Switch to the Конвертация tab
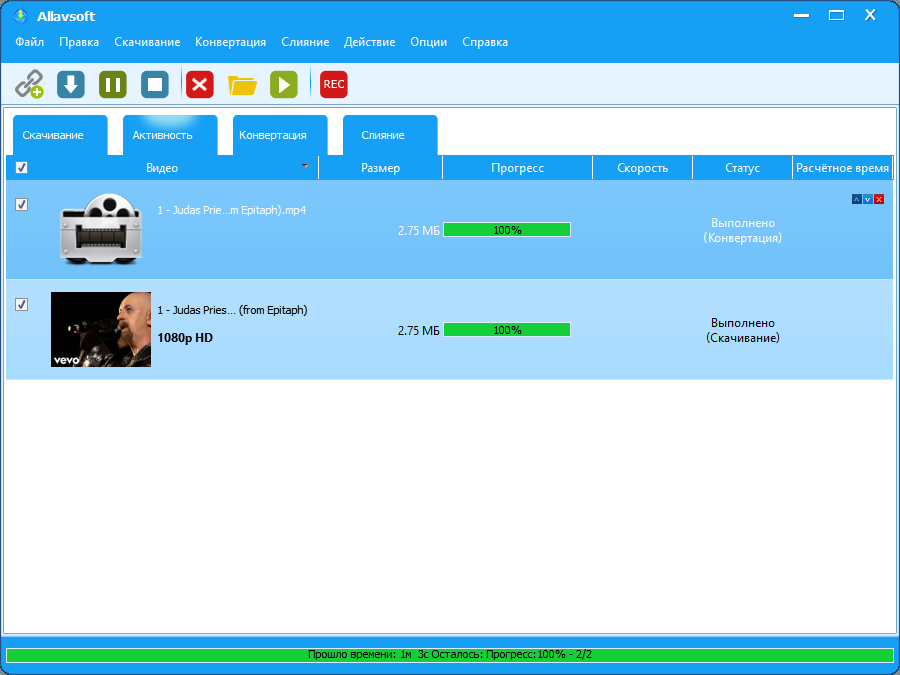Image resolution: width=900 pixels, height=675 pixels. click(x=280, y=135)
